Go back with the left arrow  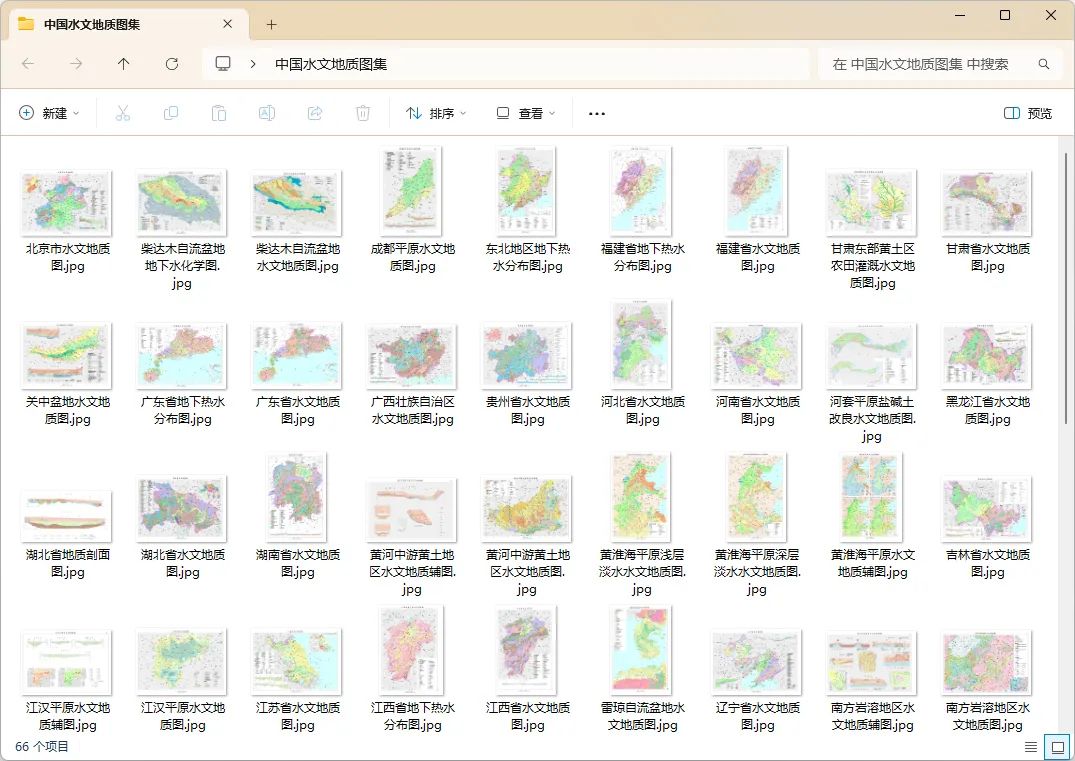tap(28, 64)
